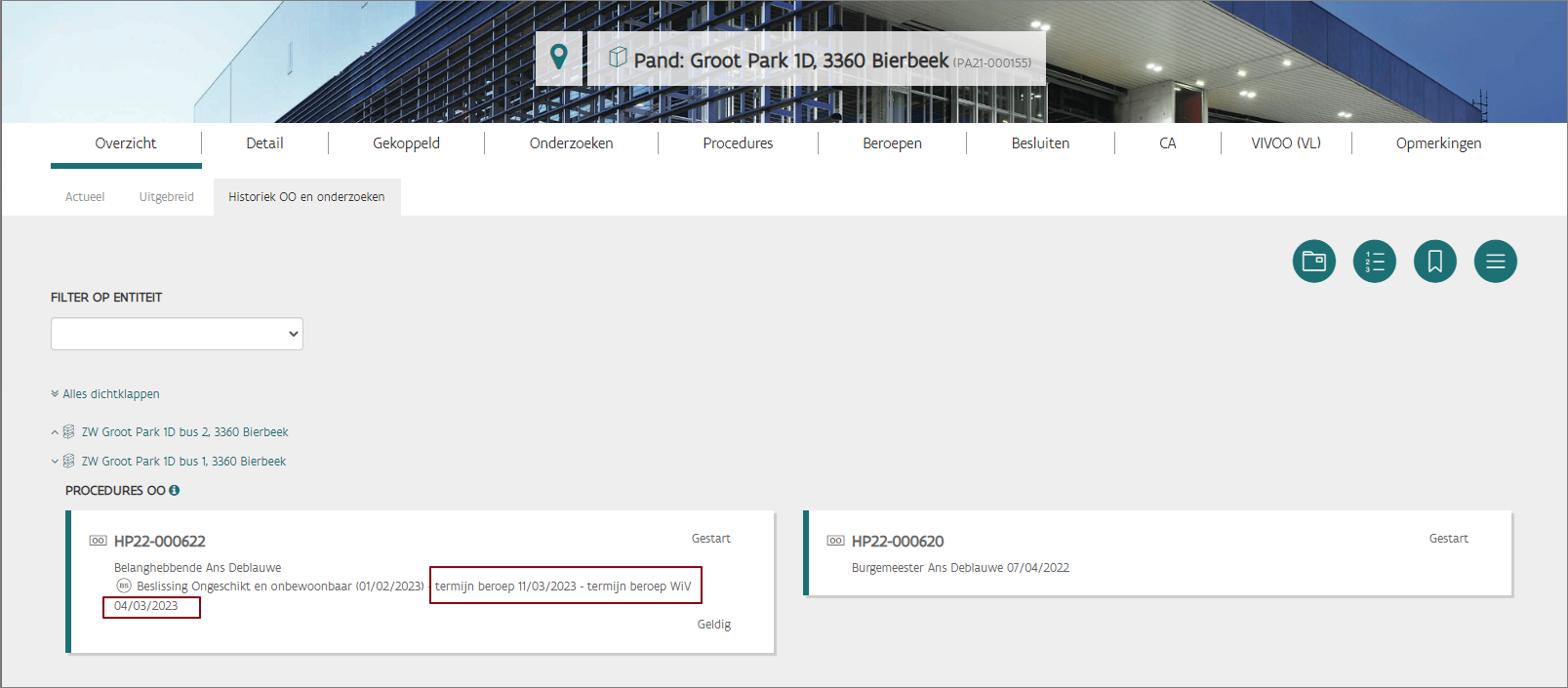Expand ZW Groot Park 1D bus 2 chevron
1568x688 pixels.
pos(55,432)
